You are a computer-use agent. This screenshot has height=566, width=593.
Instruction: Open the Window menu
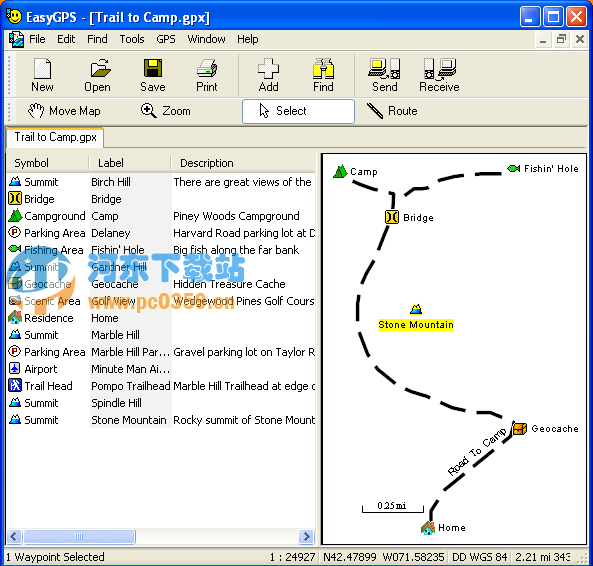coord(206,39)
